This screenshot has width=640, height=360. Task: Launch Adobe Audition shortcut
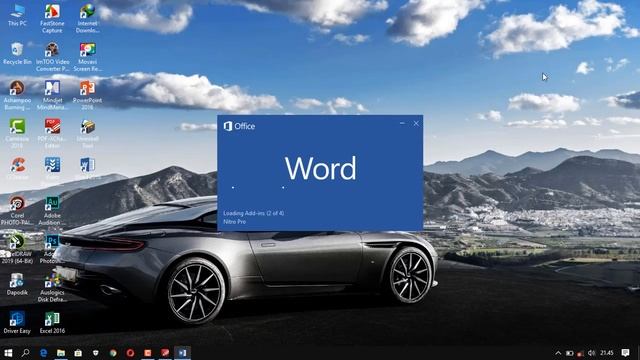coord(52,210)
